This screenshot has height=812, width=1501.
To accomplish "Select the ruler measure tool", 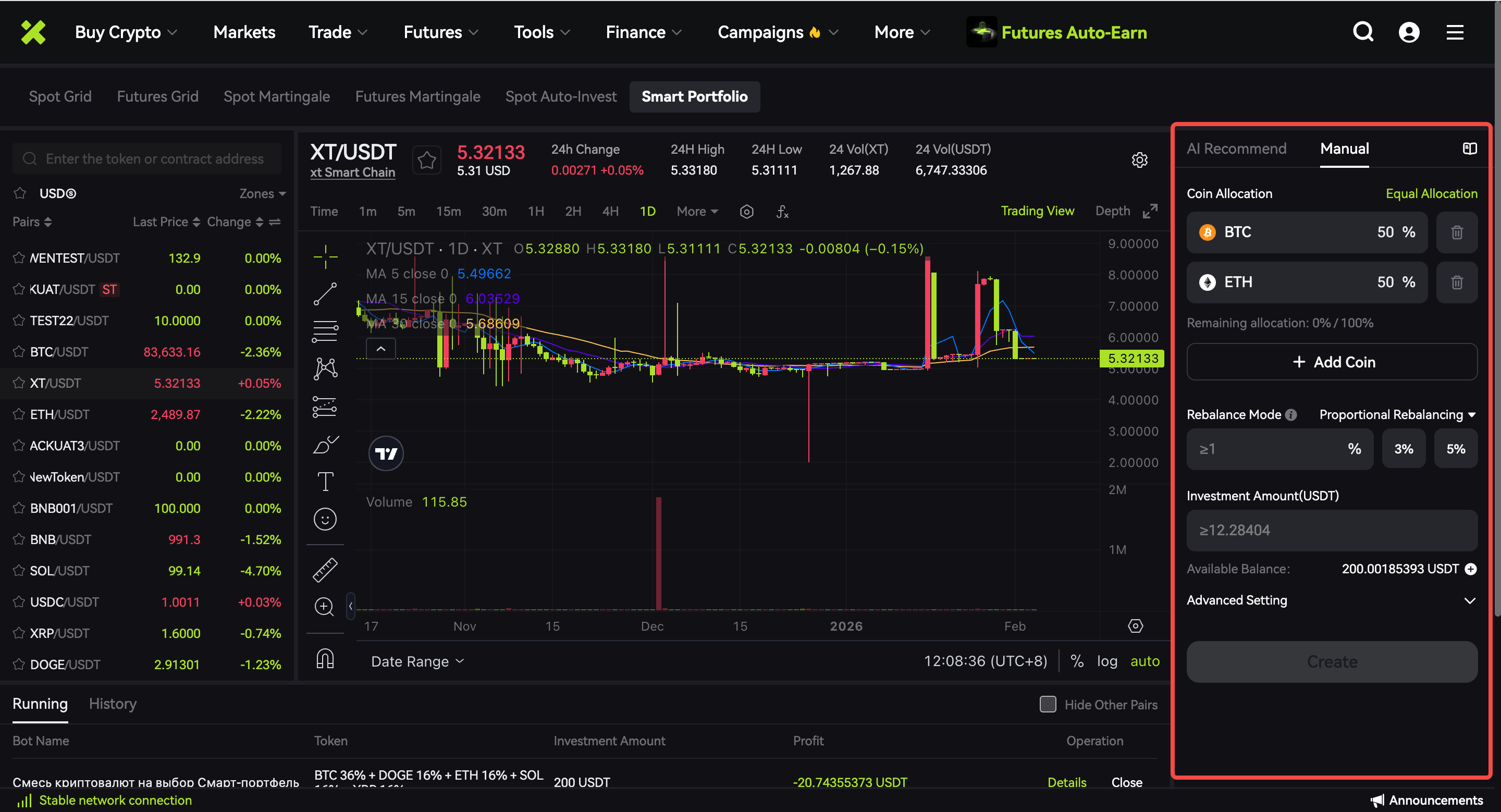I will (x=325, y=570).
